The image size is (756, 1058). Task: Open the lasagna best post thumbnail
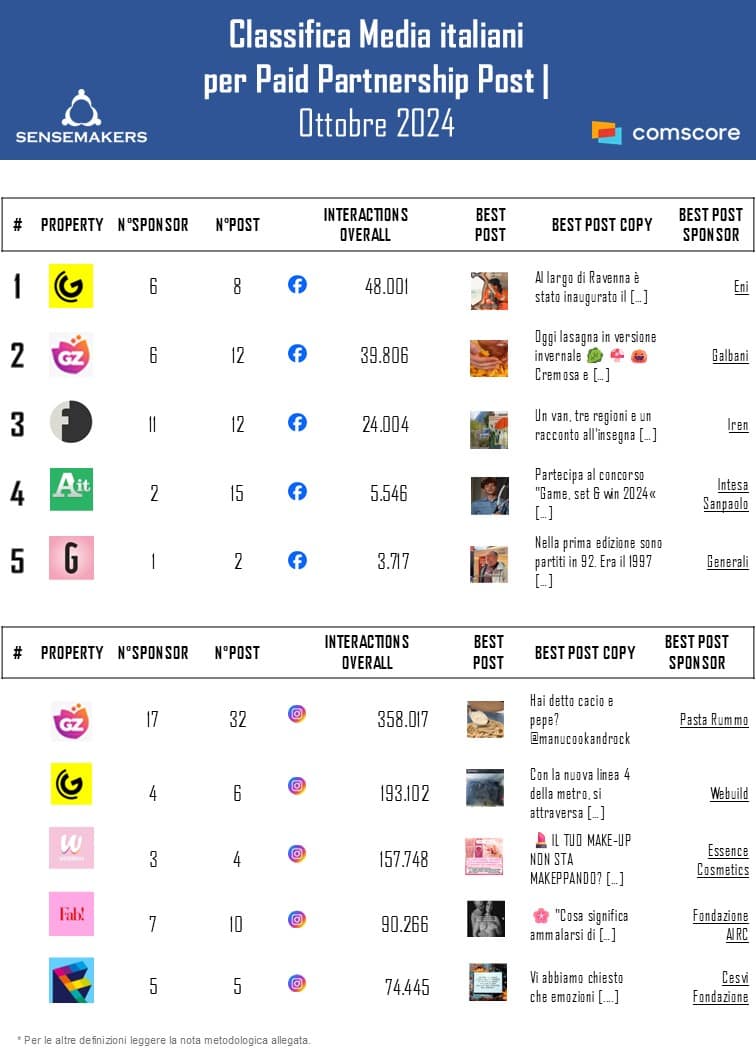pyautogui.click(x=489, y=358)
